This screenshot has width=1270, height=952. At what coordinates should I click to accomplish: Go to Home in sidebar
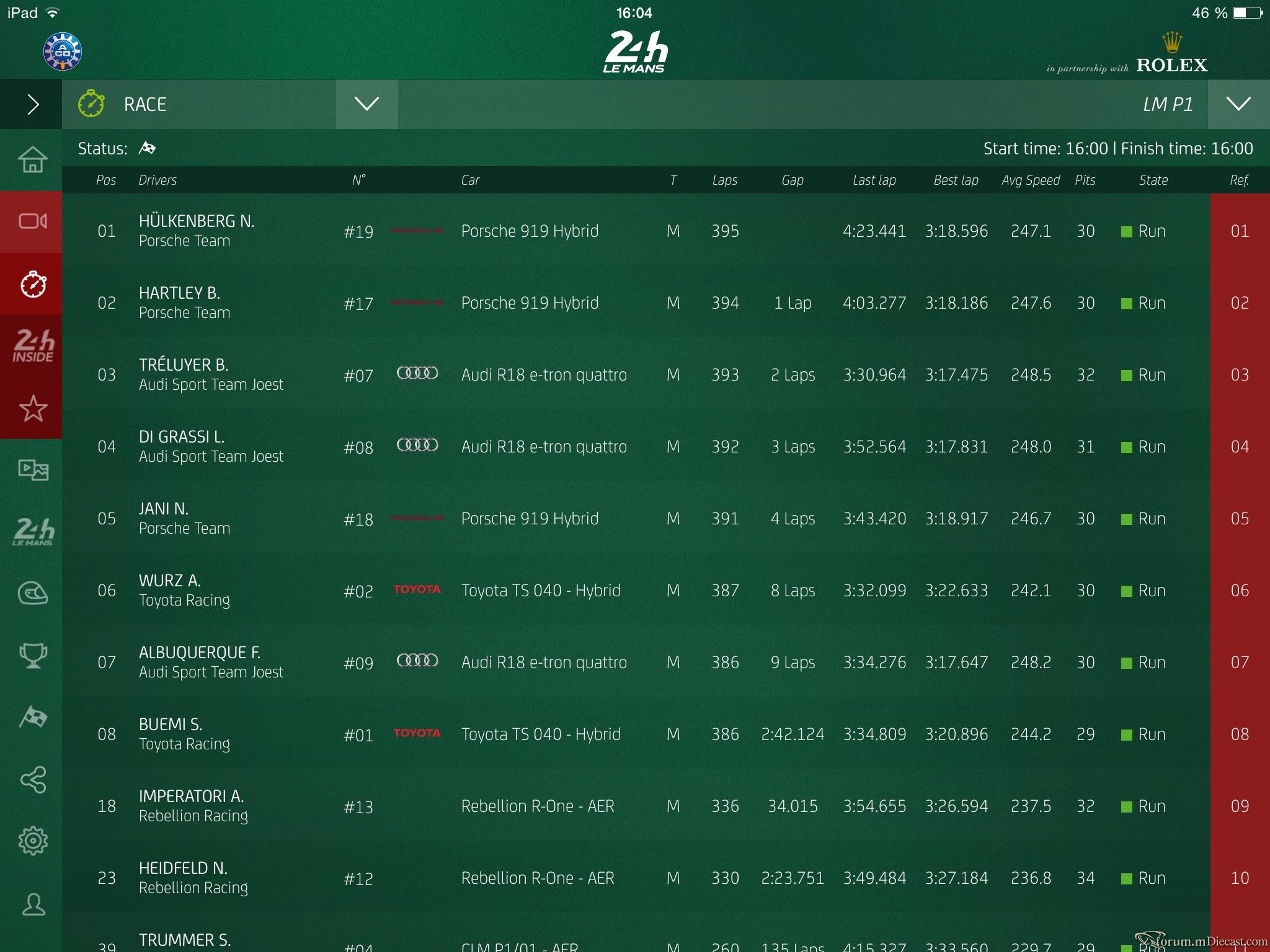(x=32, y=160)
